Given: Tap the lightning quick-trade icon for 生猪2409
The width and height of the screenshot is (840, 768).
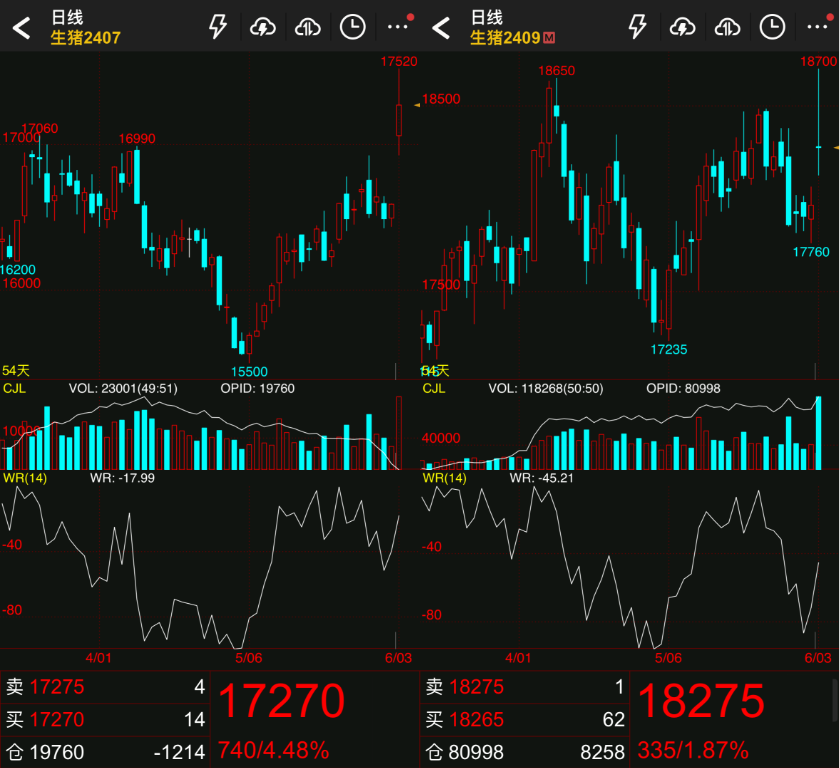Looking at the screenshot, I should point(637,27).
